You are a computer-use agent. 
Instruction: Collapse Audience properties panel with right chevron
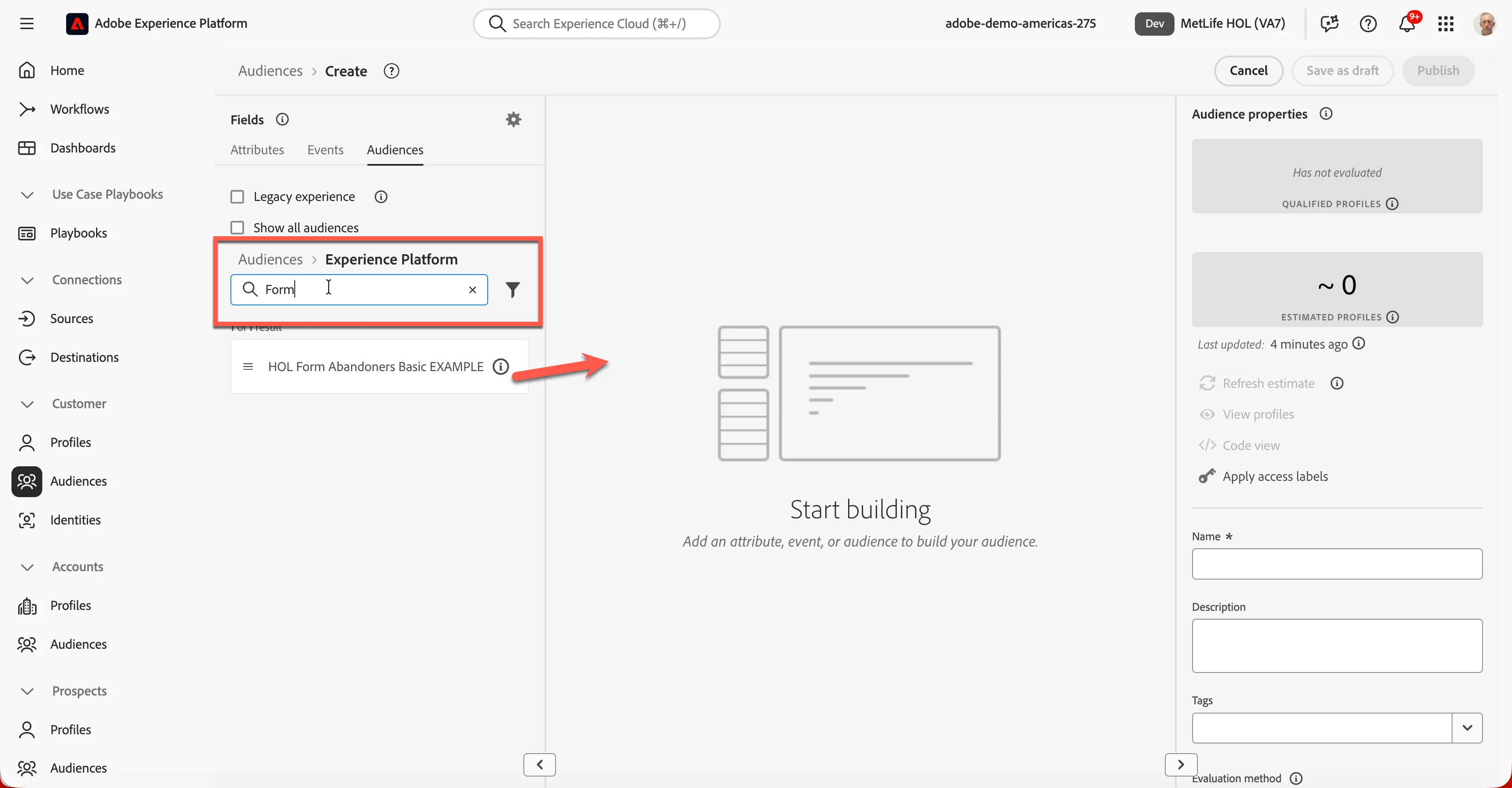click(1180, 765)
